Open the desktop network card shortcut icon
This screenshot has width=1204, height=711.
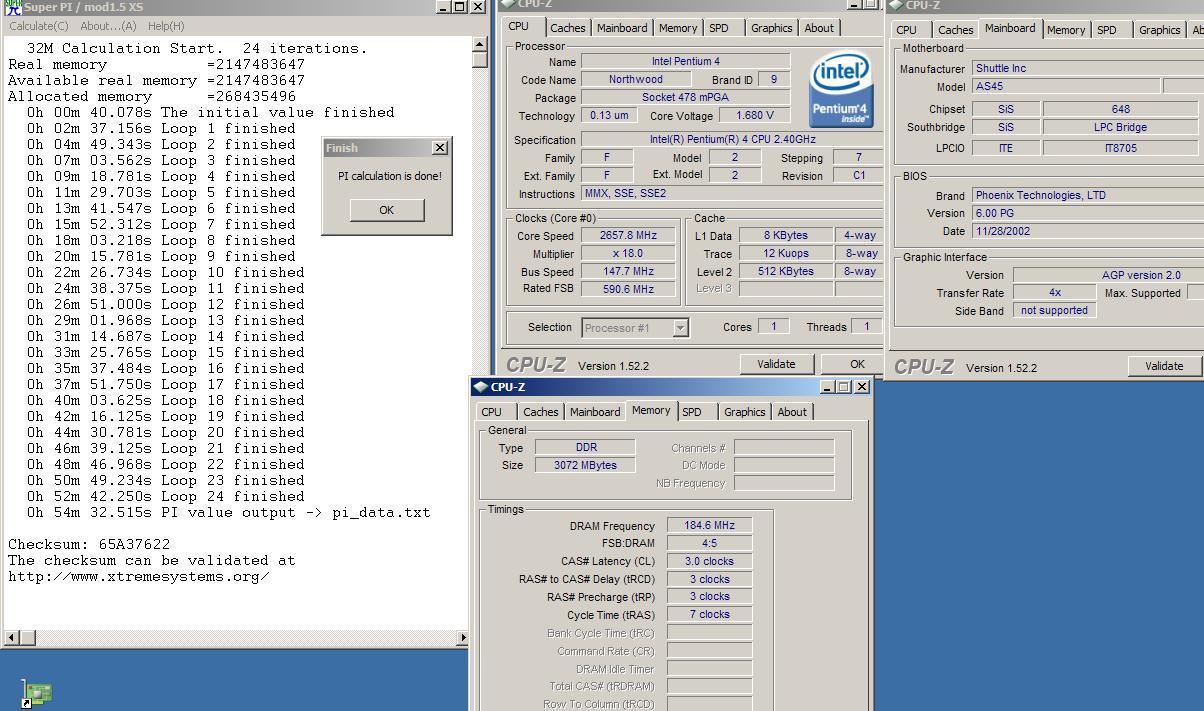pos(37,693)
